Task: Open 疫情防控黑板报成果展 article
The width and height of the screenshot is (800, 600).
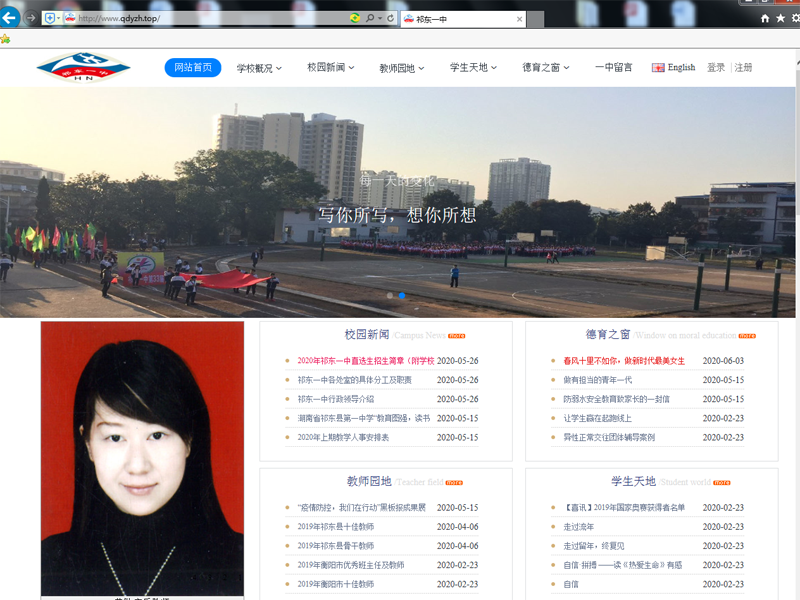Action: (x=362, y=508)
